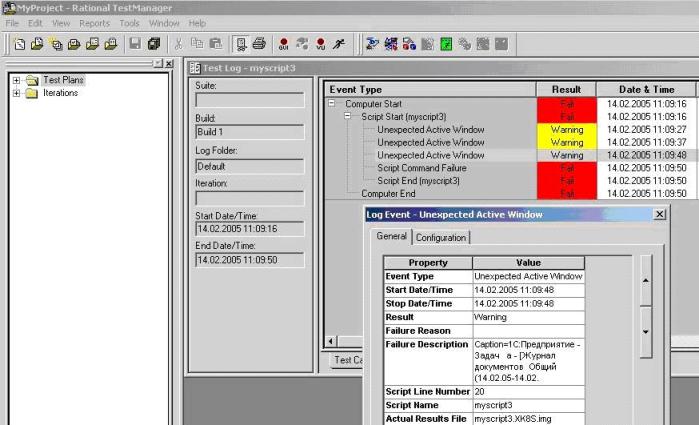Click the Build field showing Build 1

click(250, 132)
